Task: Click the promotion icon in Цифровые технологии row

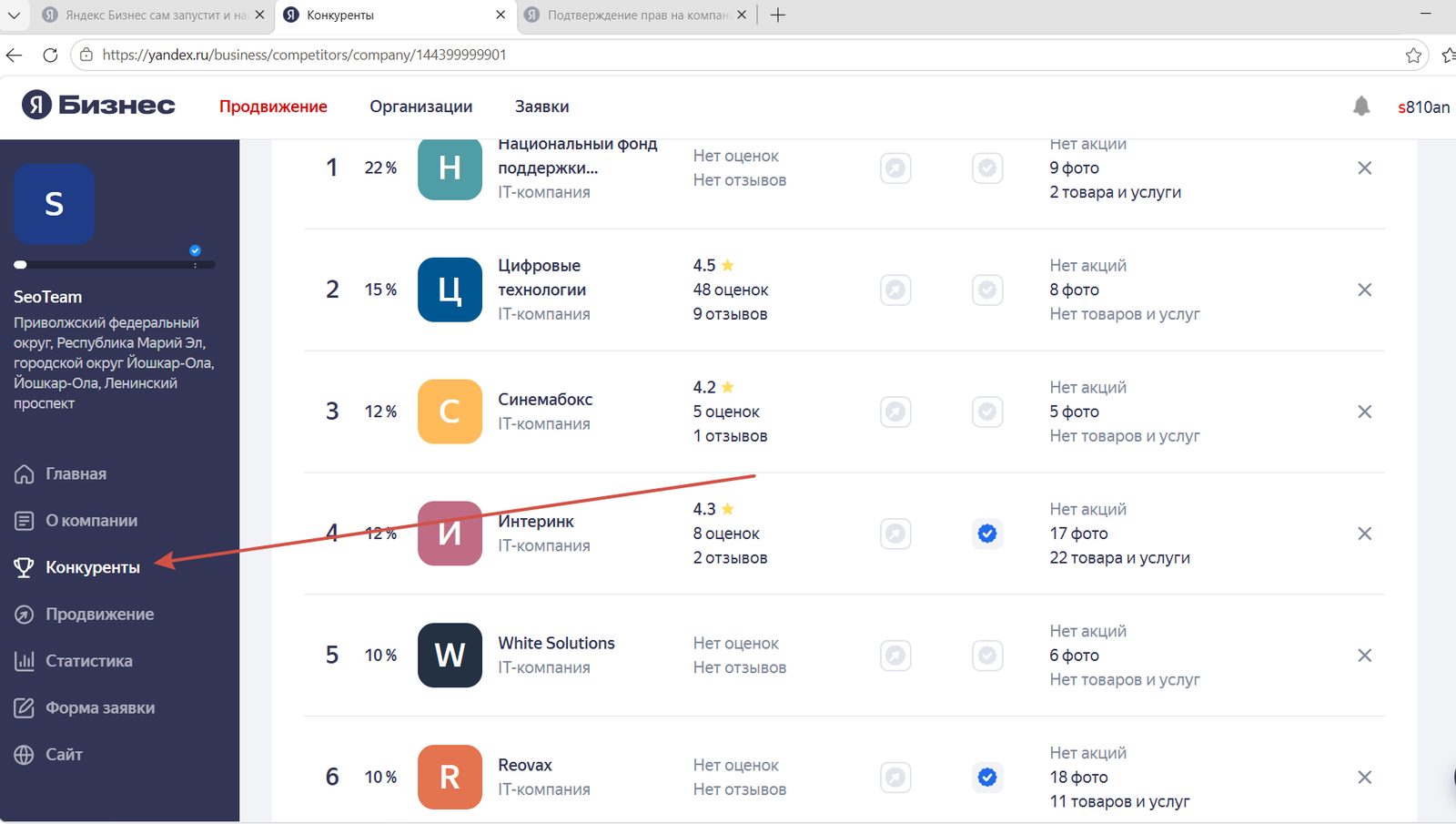Action: (895, 290)
